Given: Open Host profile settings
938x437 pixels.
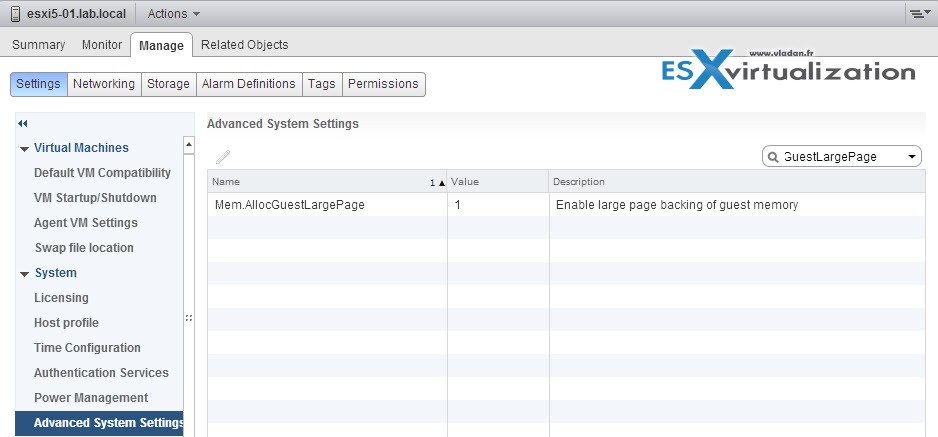Looking at the screenshot, I should click(66, 323).
